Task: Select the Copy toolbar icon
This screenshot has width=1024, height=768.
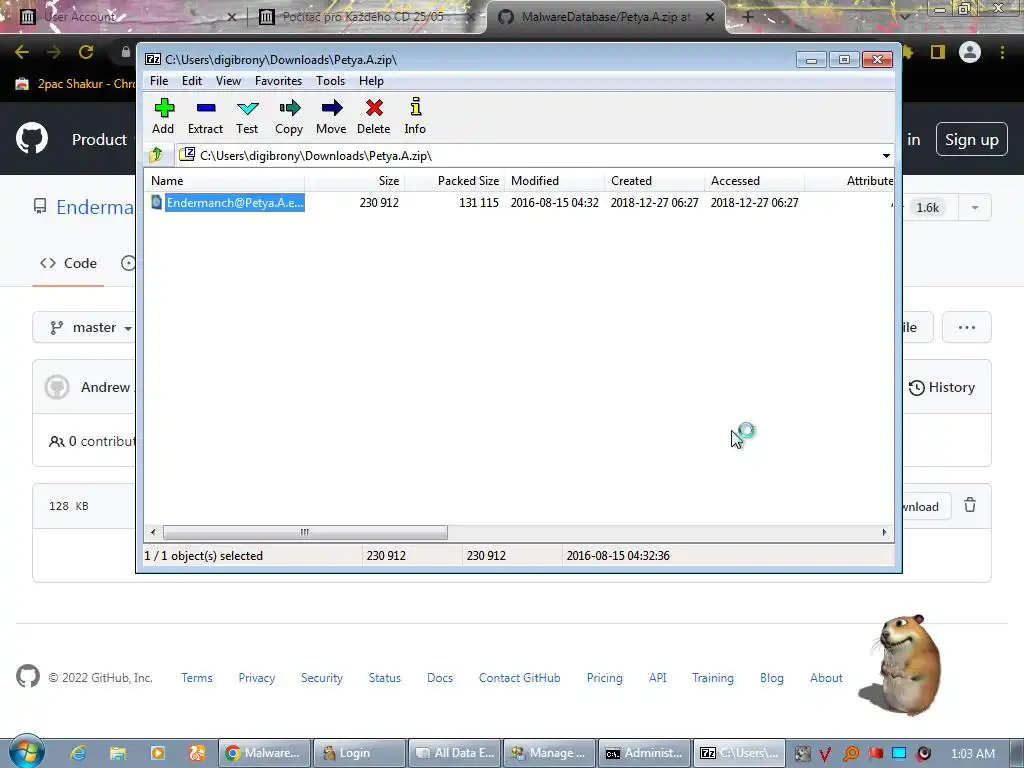Action: click(x=289, y=116)
